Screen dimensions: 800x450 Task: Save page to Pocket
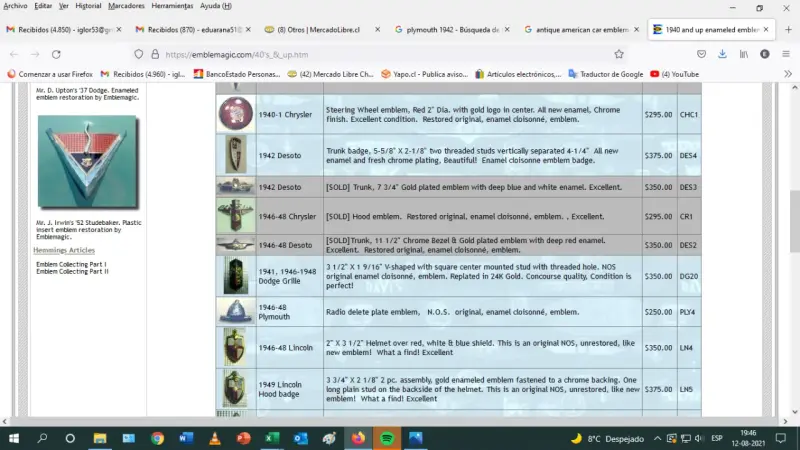tap(702, 54)
